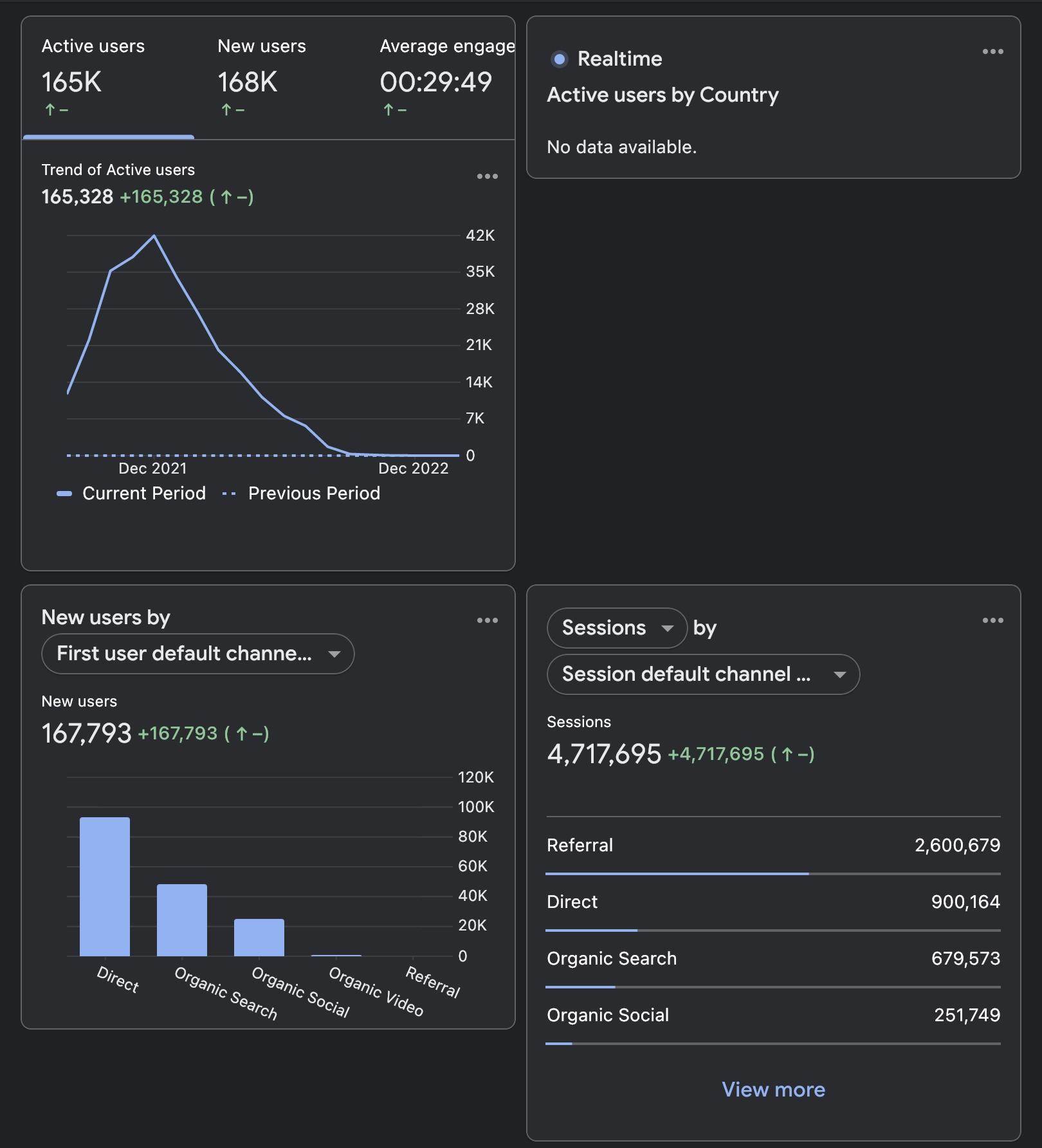Open more options on Realtime card
1042x1148 pixels.
pos(992,51)
